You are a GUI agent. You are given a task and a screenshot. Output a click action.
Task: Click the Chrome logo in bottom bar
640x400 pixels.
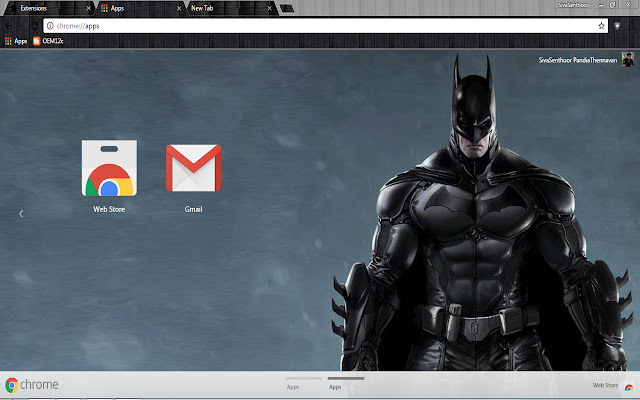tap(32, 384)
